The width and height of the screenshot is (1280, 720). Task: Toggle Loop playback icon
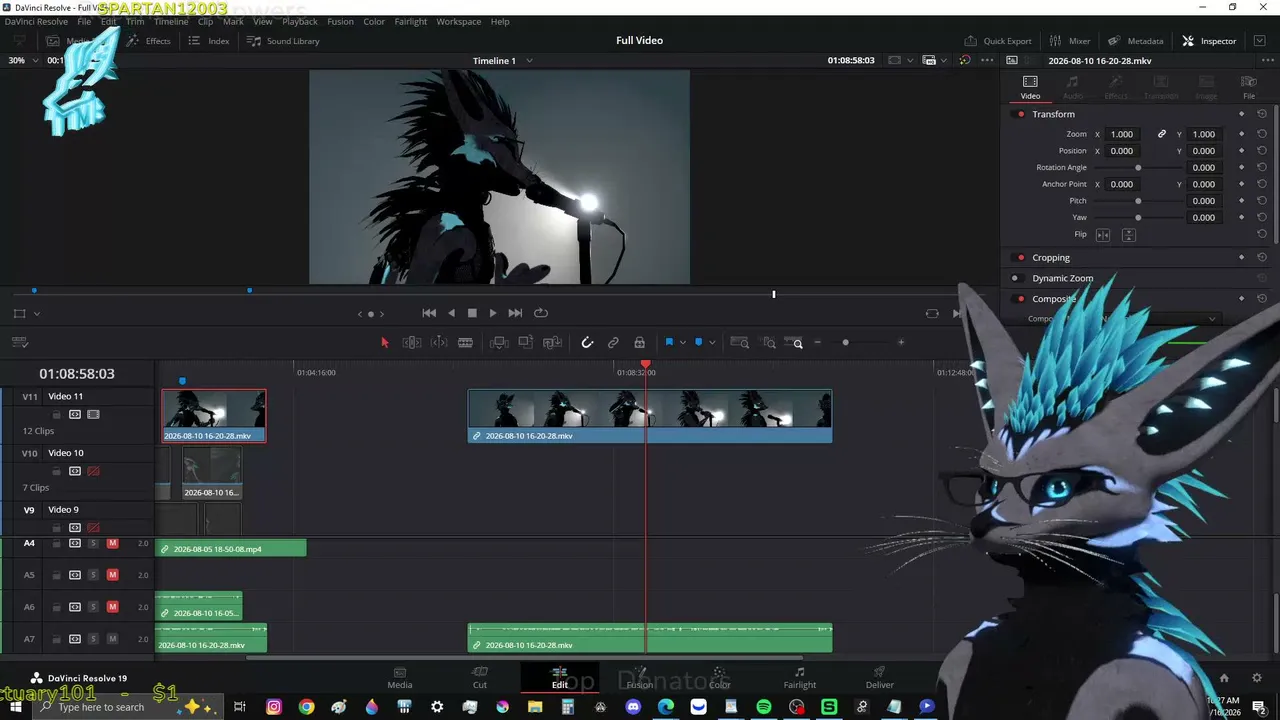541,313
